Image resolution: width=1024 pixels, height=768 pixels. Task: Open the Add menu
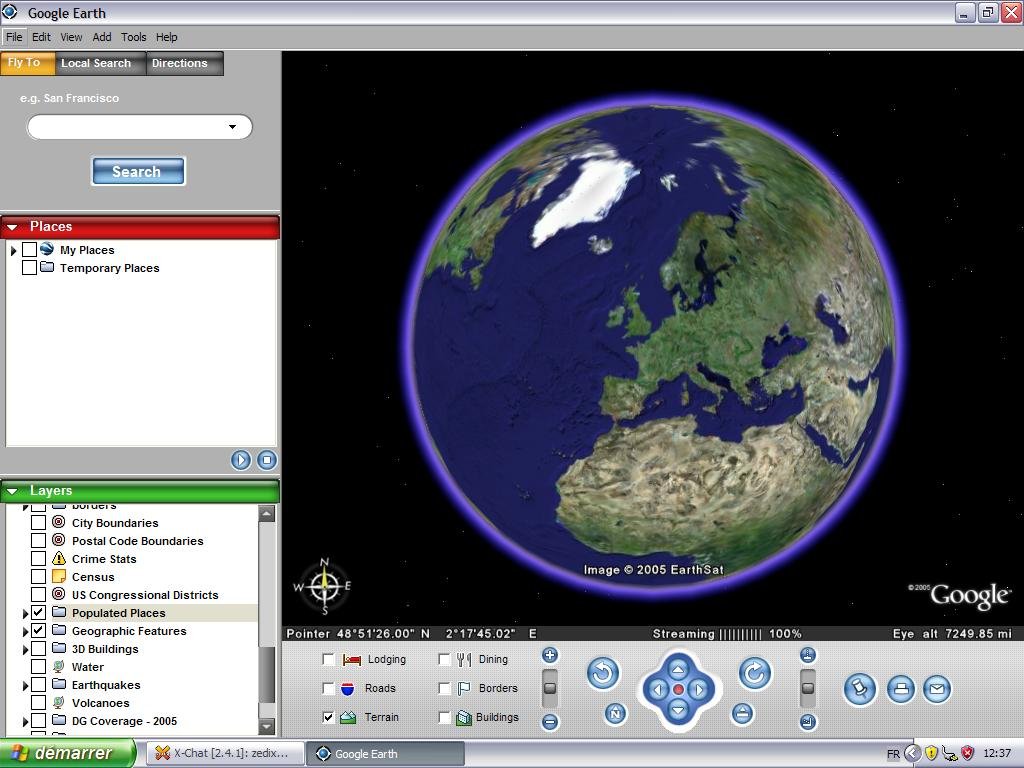101,37
